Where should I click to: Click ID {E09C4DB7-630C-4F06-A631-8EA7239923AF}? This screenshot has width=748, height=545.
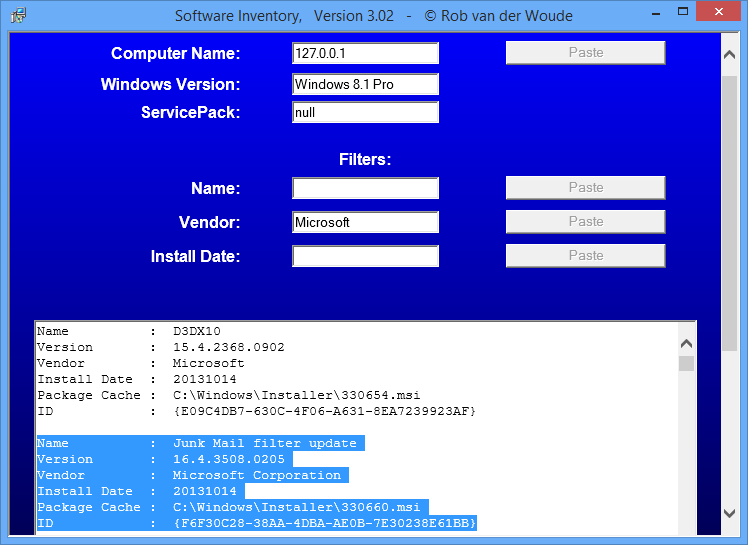[324, 411]
